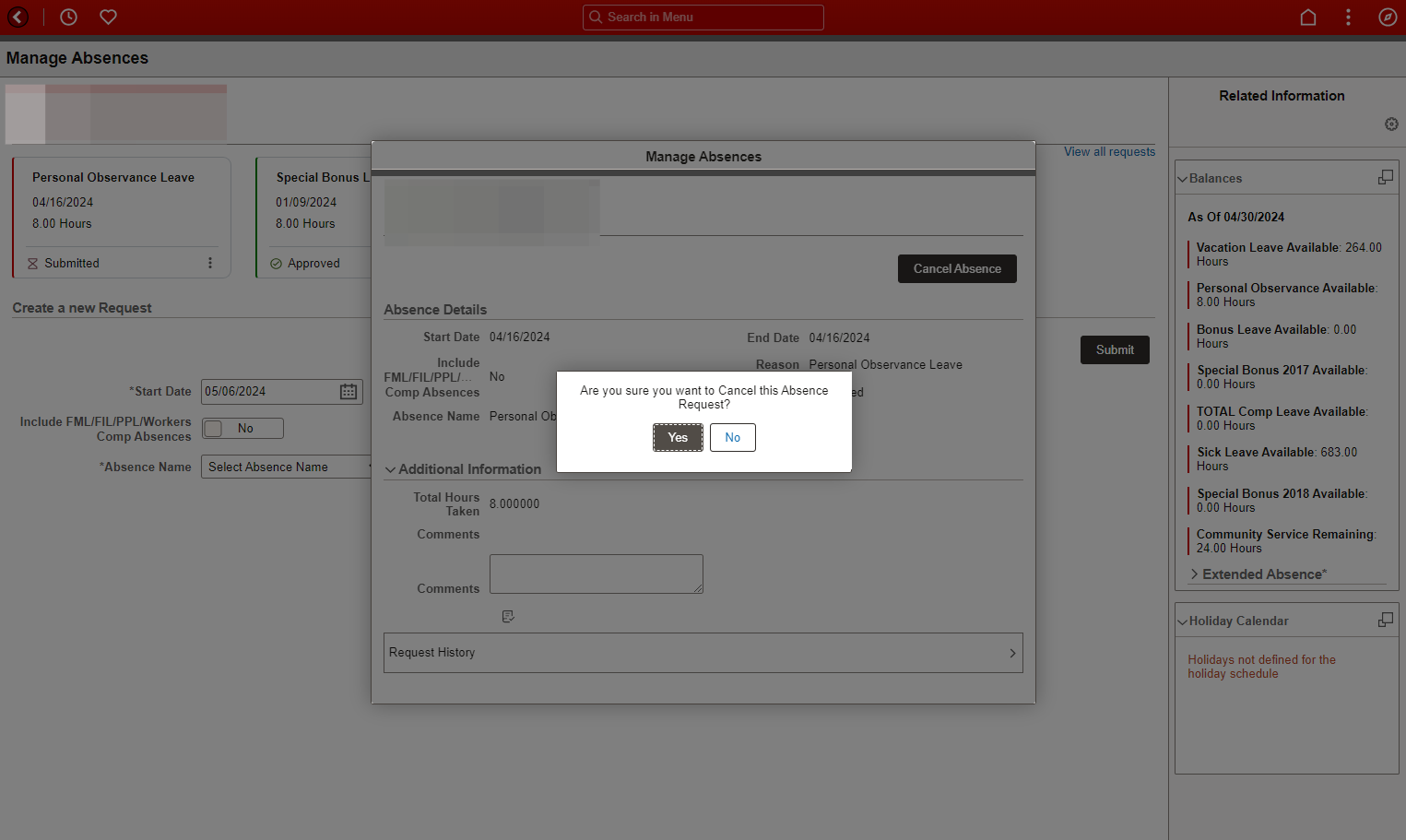Go to the Home icon
Viewport: 1406px width, 840px height.
(1307, 17)
